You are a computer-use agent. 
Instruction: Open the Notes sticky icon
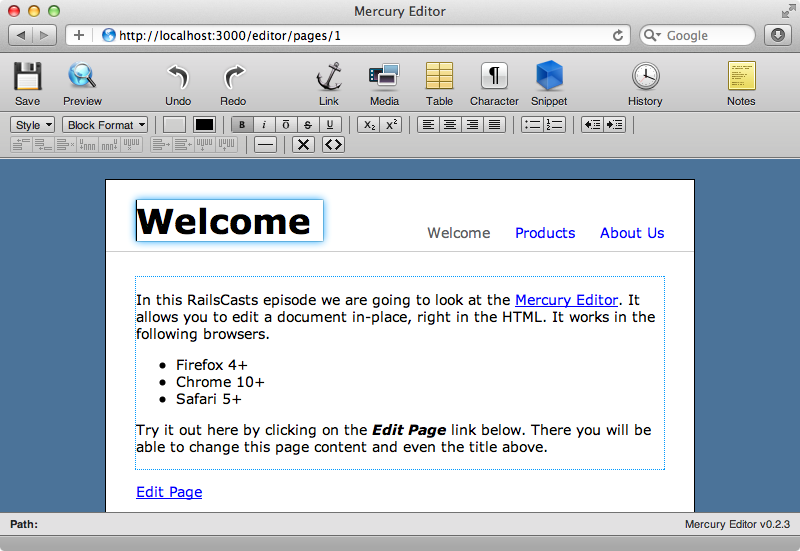click(x=741, y=76)
